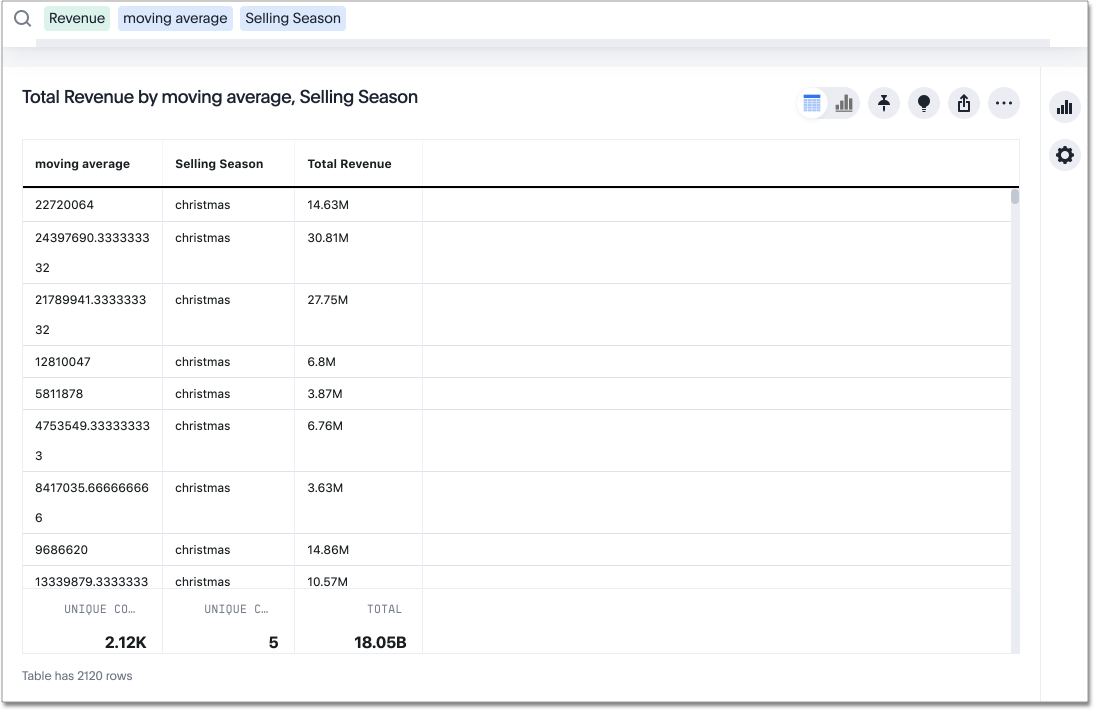
Task: Open the more options ellipsis menu
Action: tap(1004, 103)
